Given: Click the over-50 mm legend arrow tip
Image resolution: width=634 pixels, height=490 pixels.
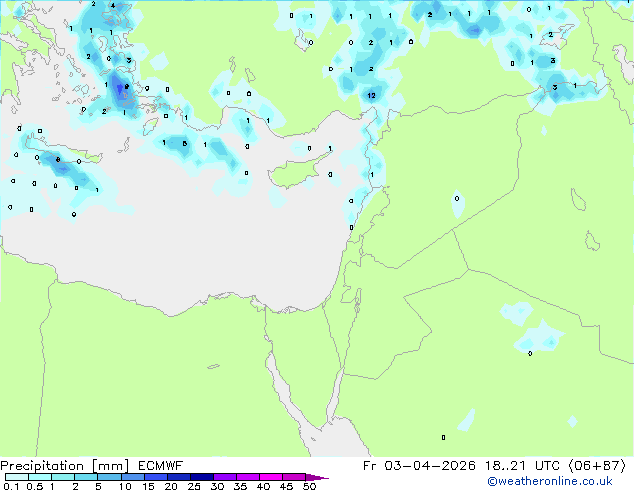Looking at the screenshot, I should click(317, 478).
